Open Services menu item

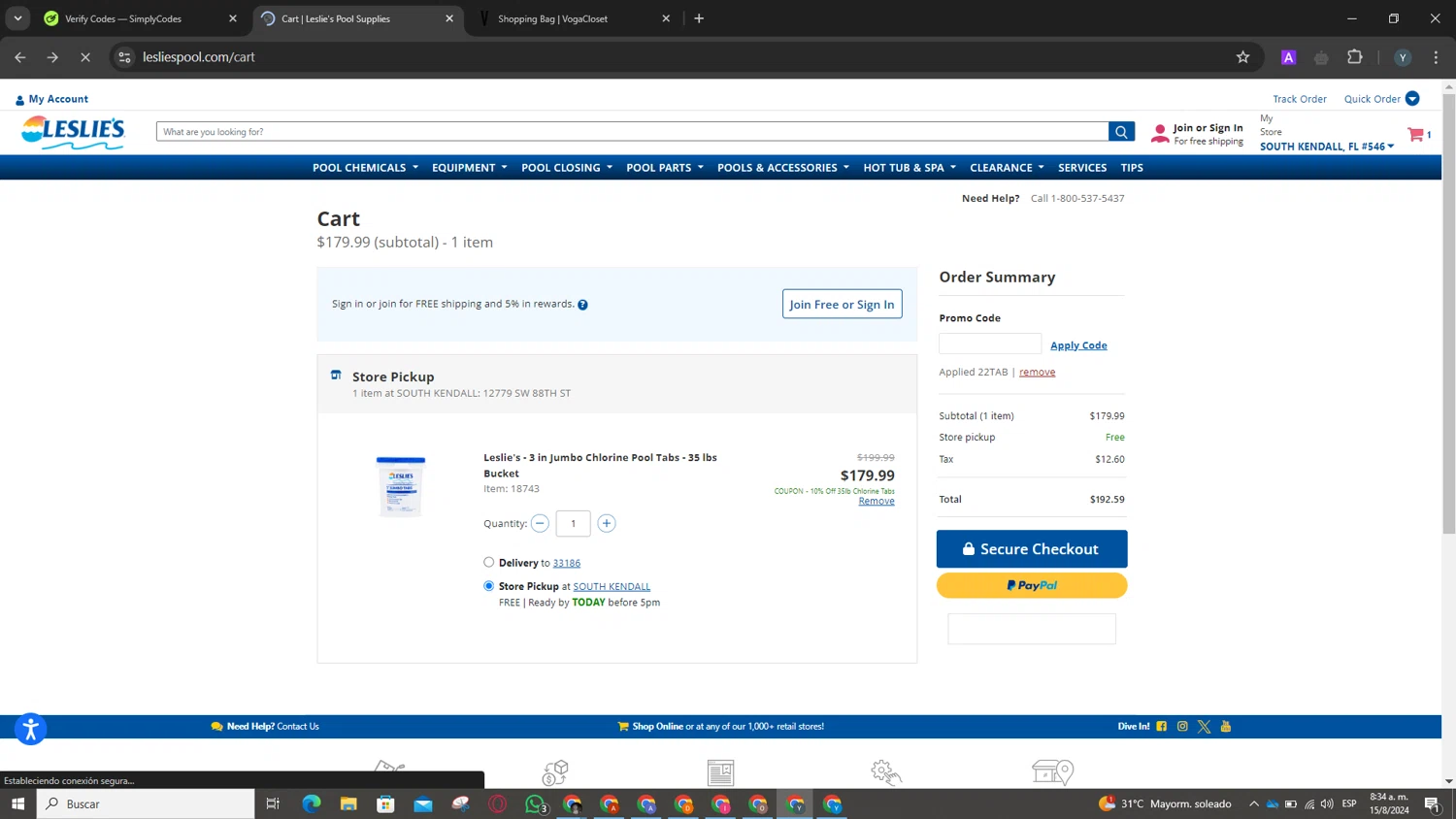pos(1082,168)
